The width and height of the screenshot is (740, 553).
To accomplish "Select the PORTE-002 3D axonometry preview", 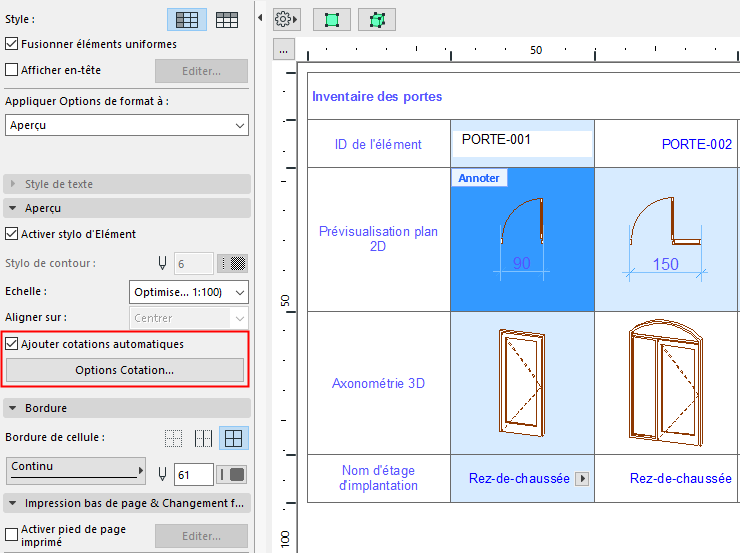I will pyautogui.click(x=666, y=383).
